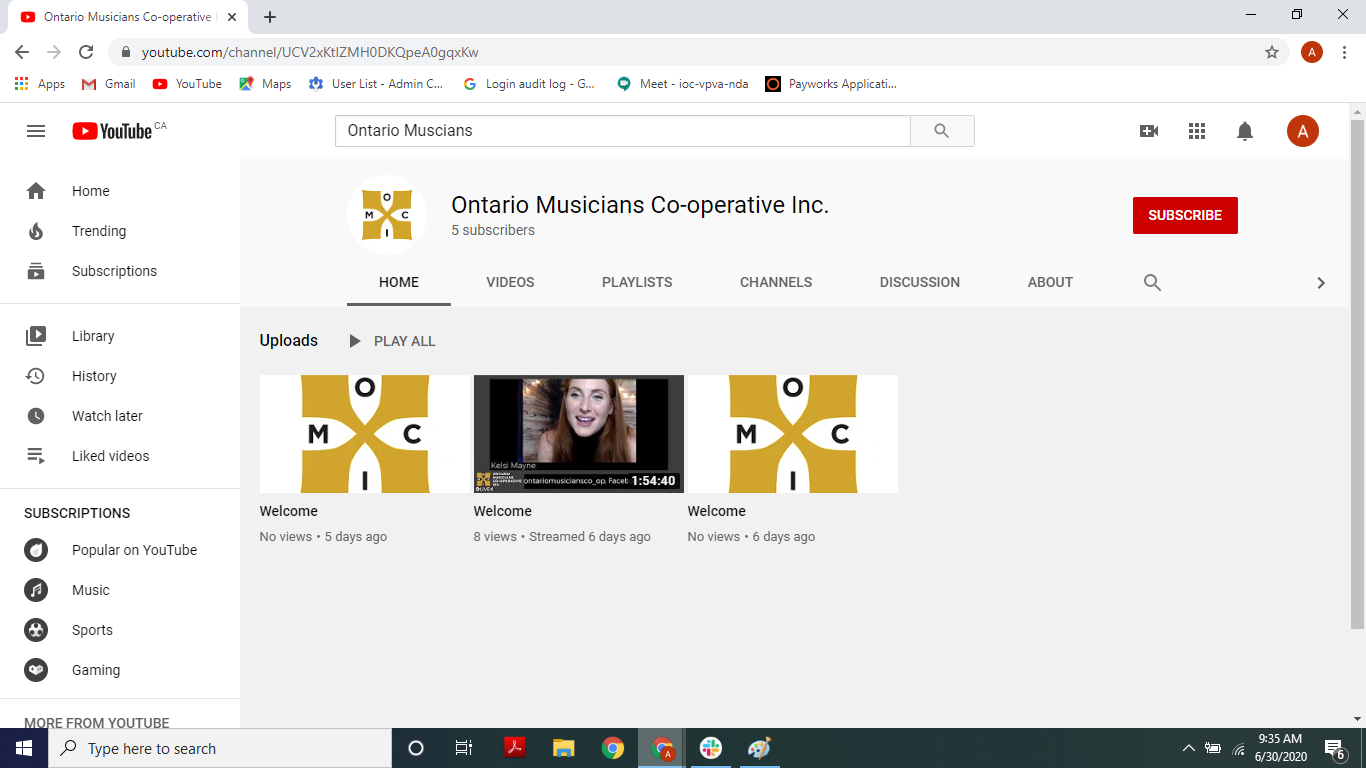Viewport: 1366px width, 768px height.
Task: Go to Home in the sidebar
Action: pyautogui.click(x=120, y=191)
